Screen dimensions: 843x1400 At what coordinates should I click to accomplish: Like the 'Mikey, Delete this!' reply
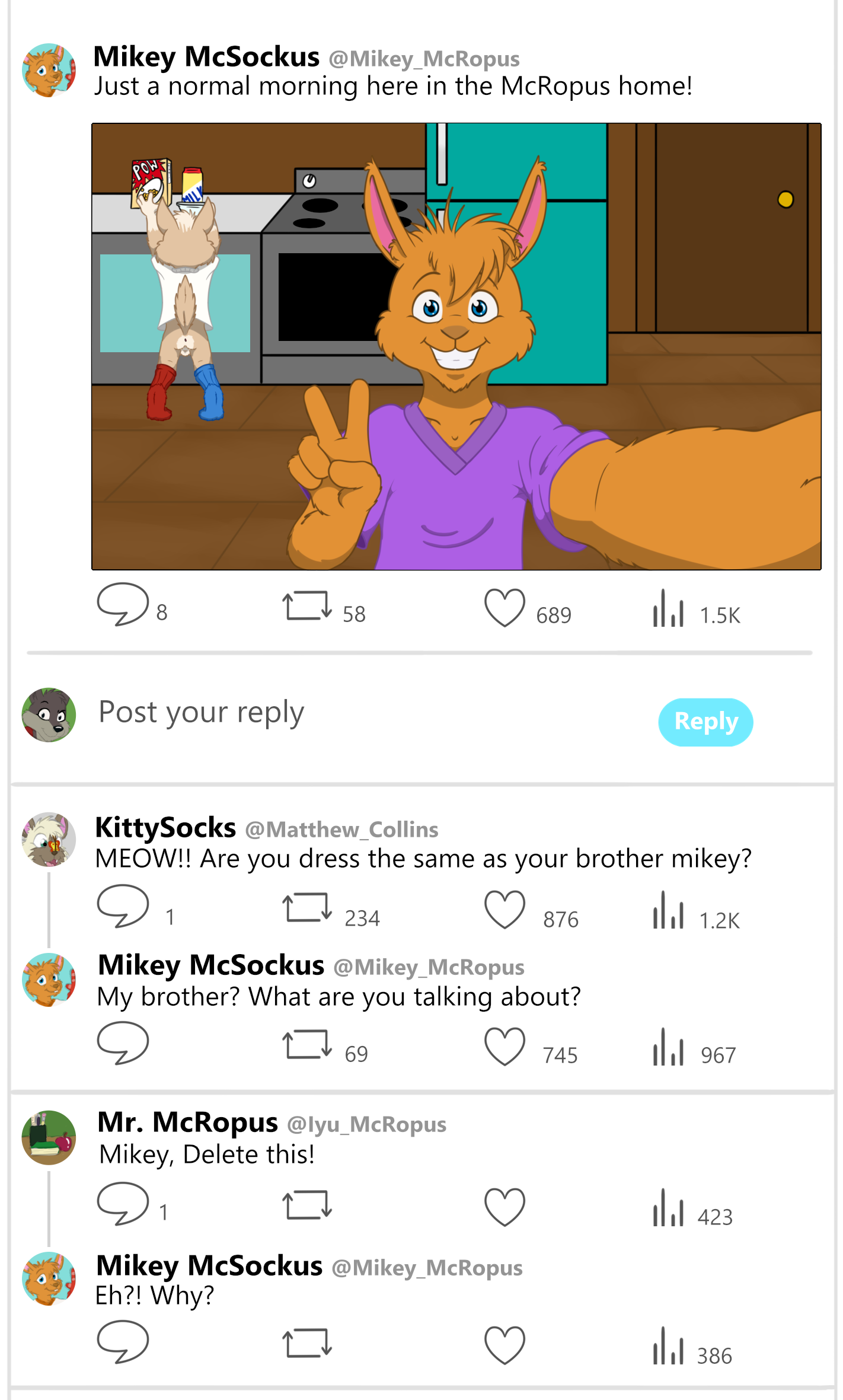click(504, 1207)
